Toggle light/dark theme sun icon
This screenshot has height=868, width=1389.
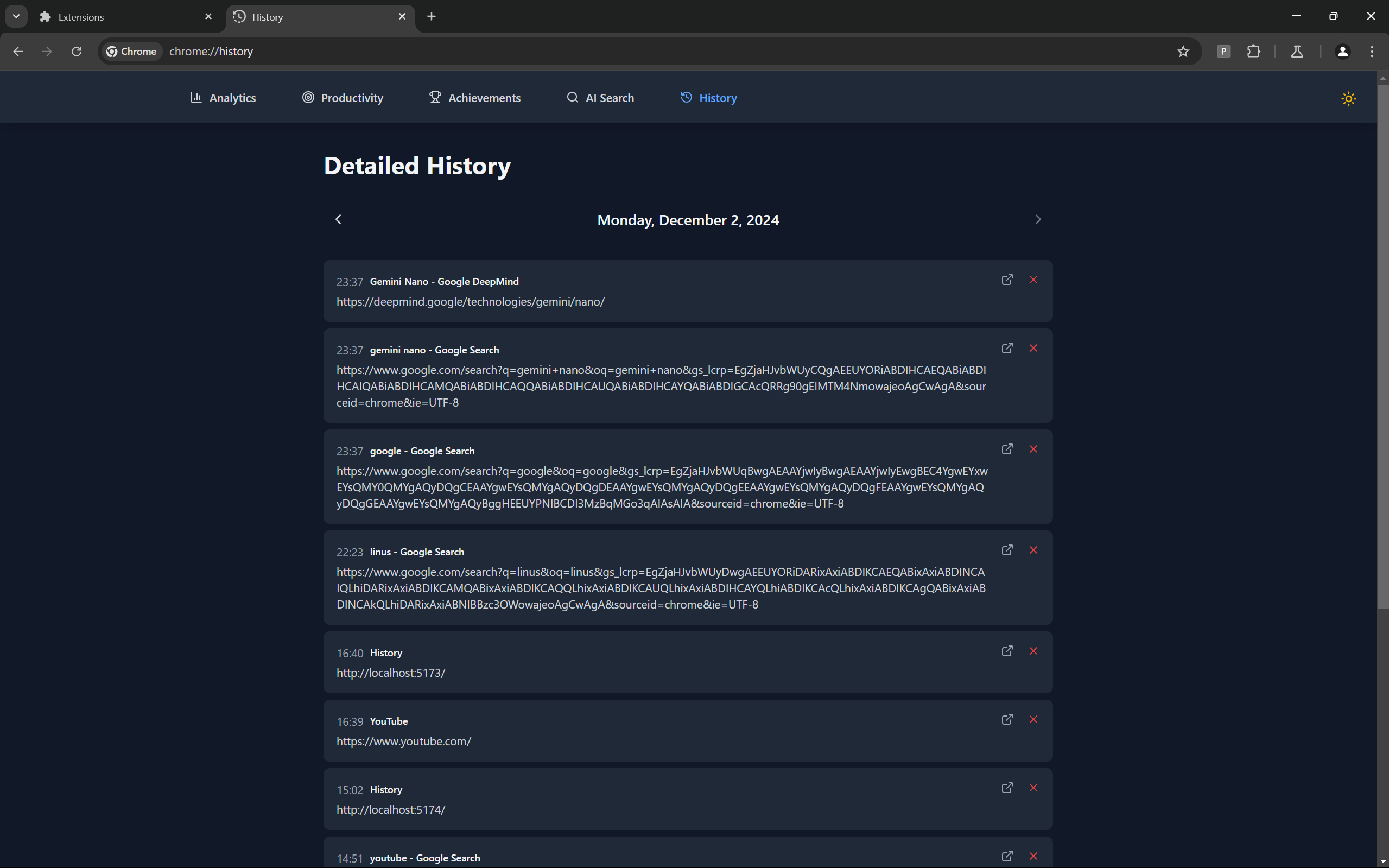coord(1348,99)
